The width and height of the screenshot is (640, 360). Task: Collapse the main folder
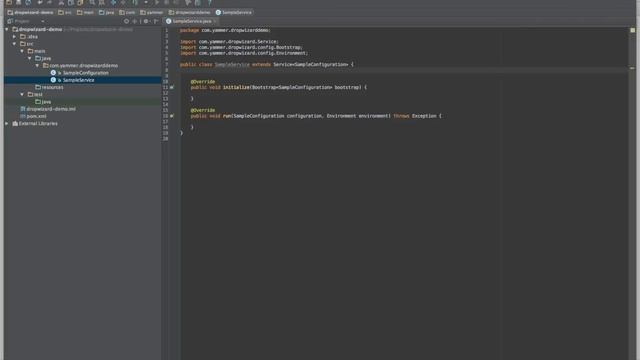(x=22, y=51)
